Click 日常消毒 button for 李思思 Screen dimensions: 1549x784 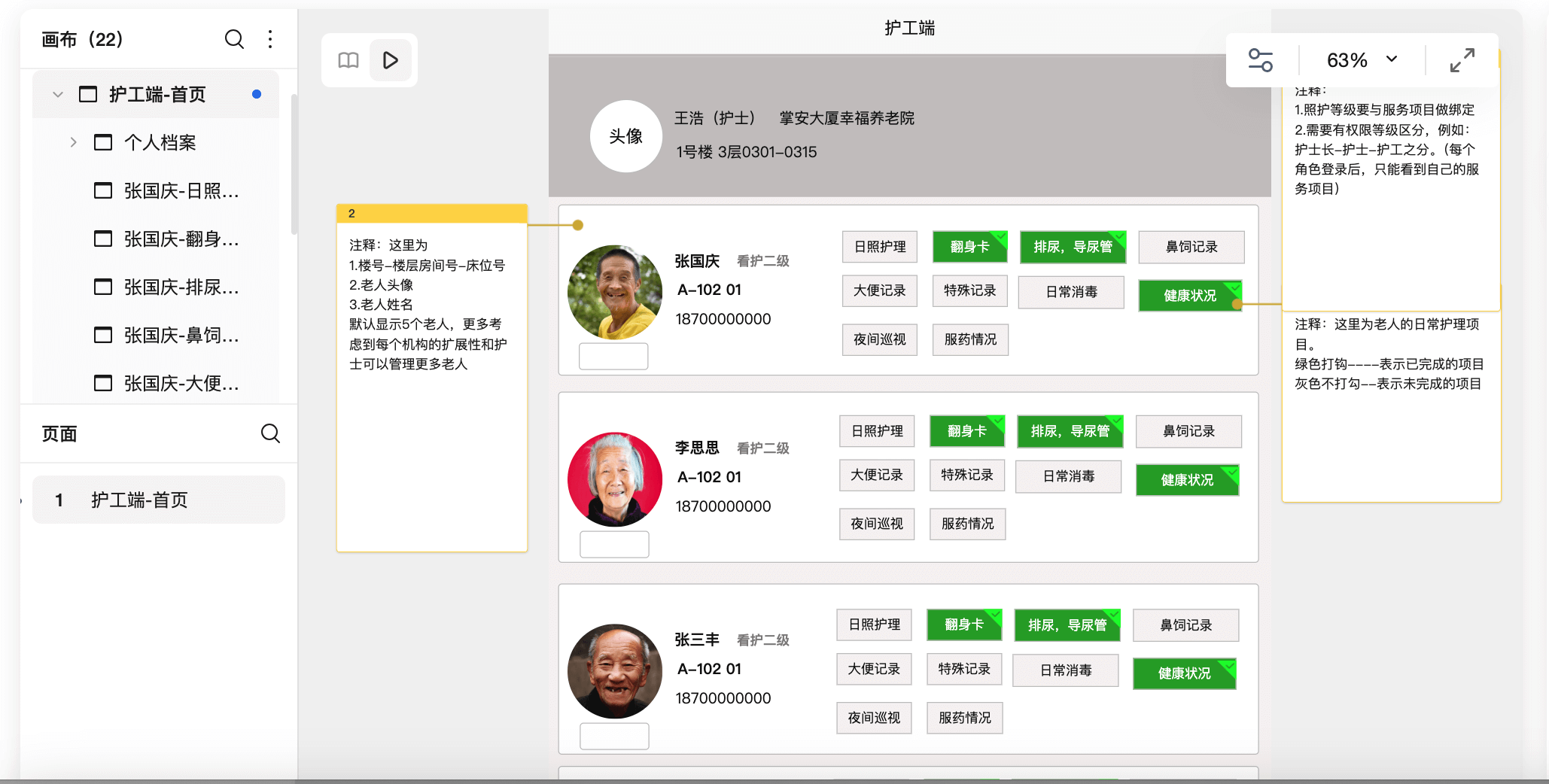[1068, 476]
